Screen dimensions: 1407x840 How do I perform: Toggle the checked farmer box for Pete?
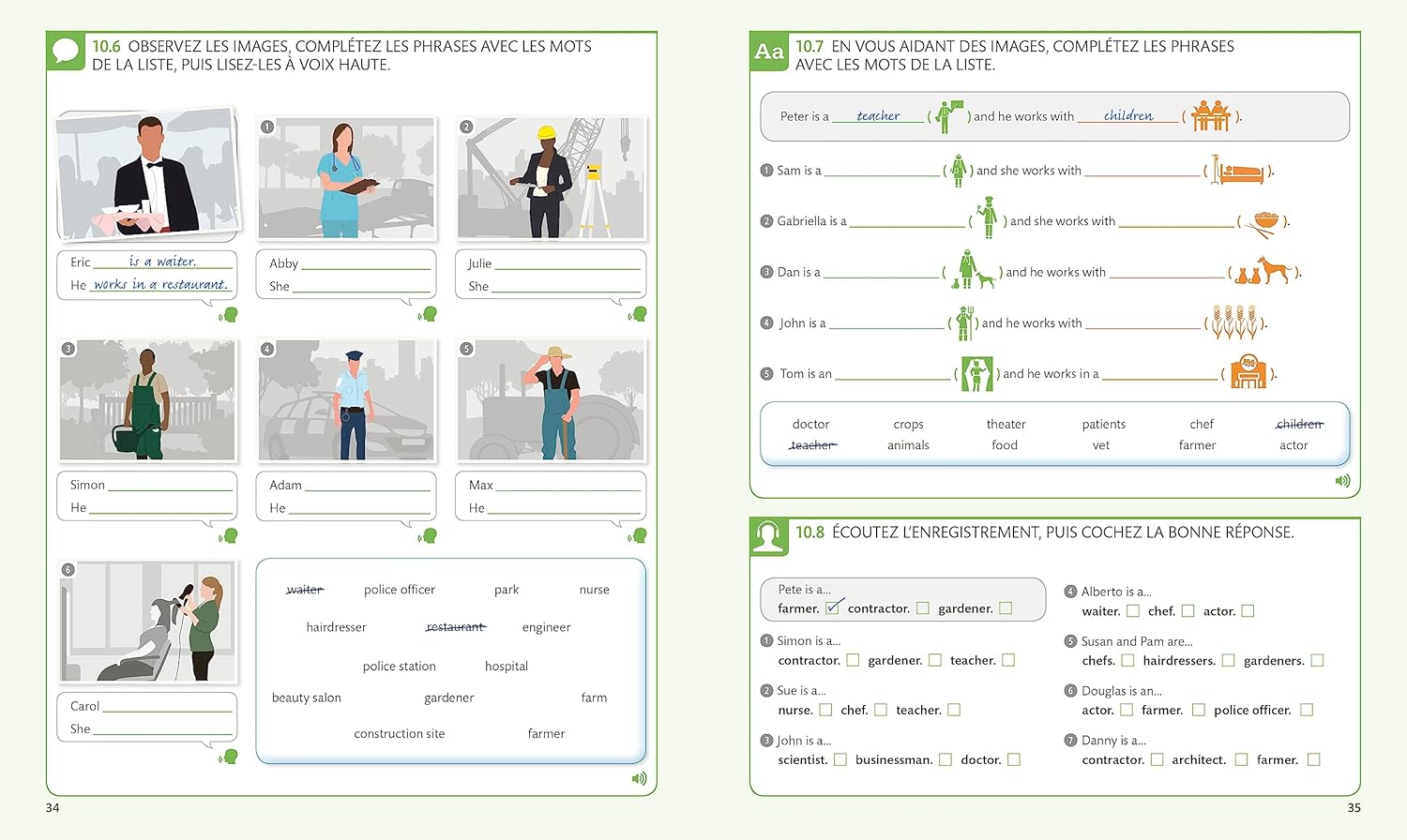pyautogui.click(x=833, y=607)
